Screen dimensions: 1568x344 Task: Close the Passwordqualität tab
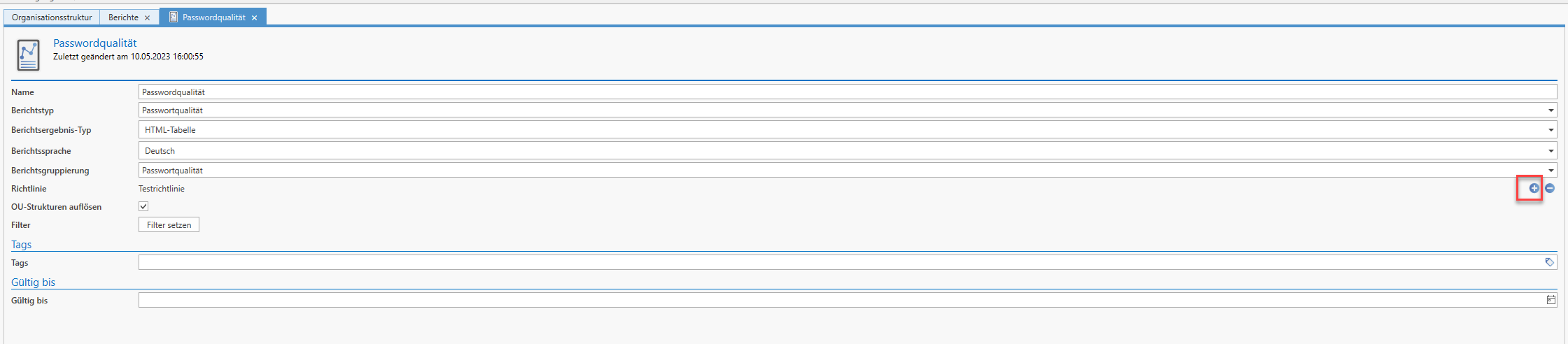point(254,17)
